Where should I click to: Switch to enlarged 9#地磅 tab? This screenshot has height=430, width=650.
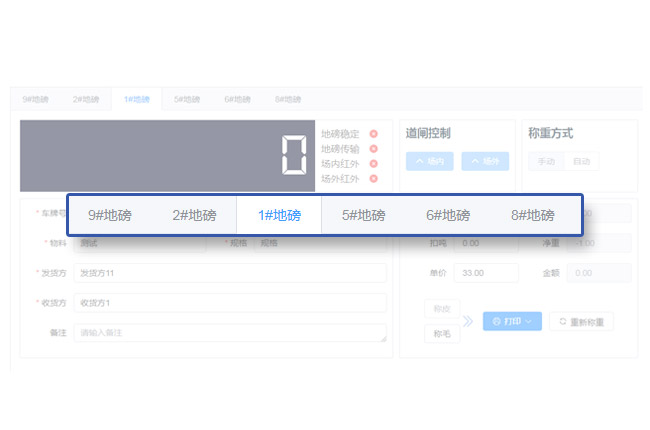110,215
